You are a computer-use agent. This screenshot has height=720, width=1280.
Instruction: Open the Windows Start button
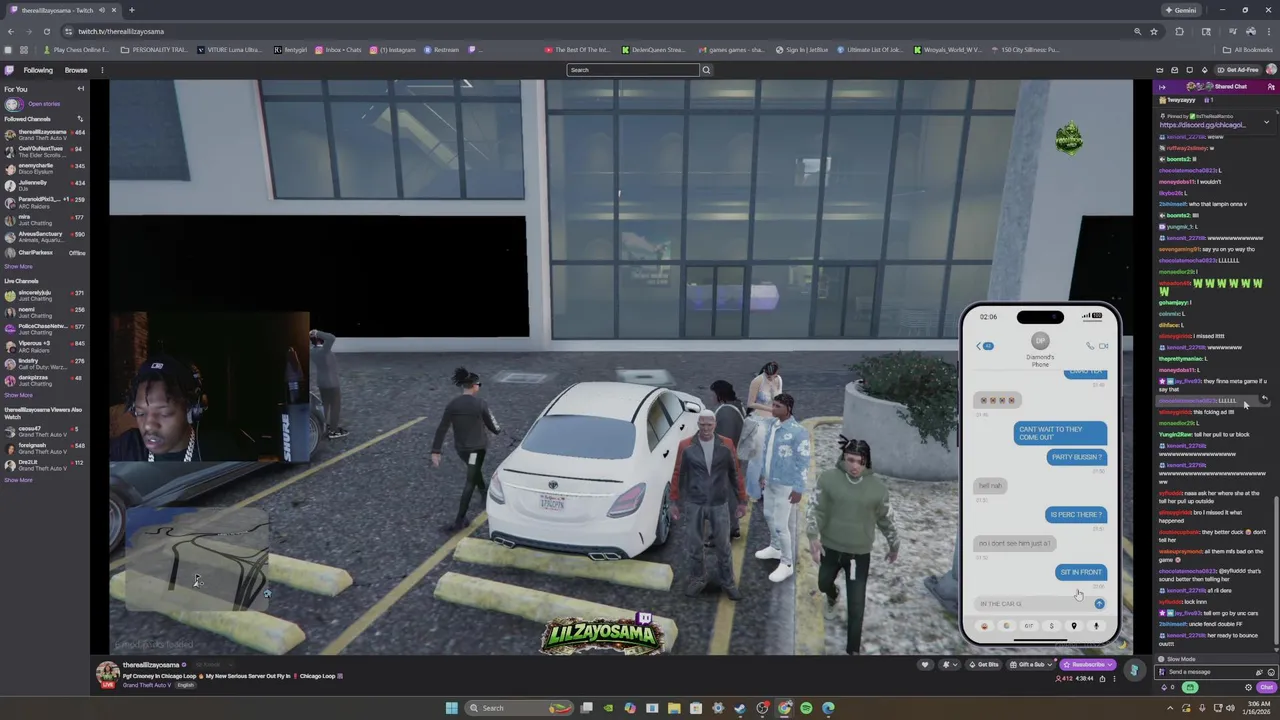pos(451,708)
